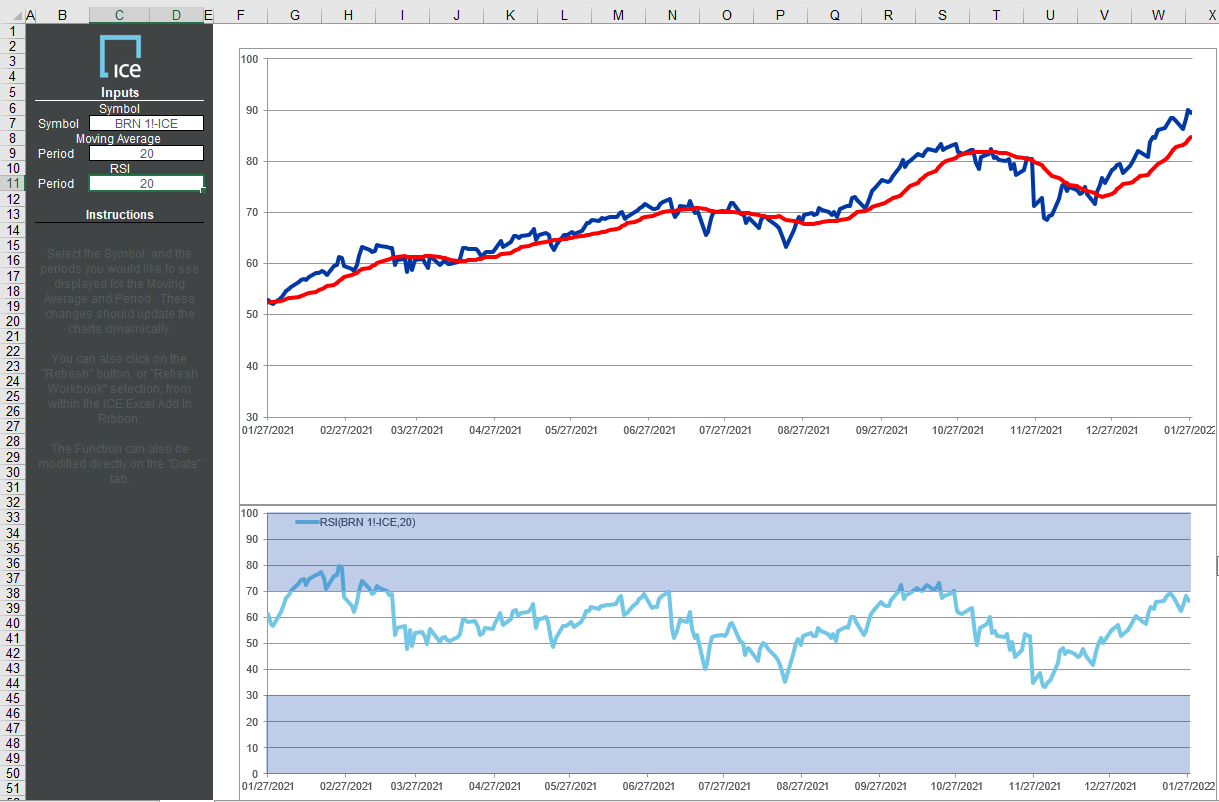Click the 100 value-axis label on the RSI chart

pyautogui.click(x=250, y=513)
